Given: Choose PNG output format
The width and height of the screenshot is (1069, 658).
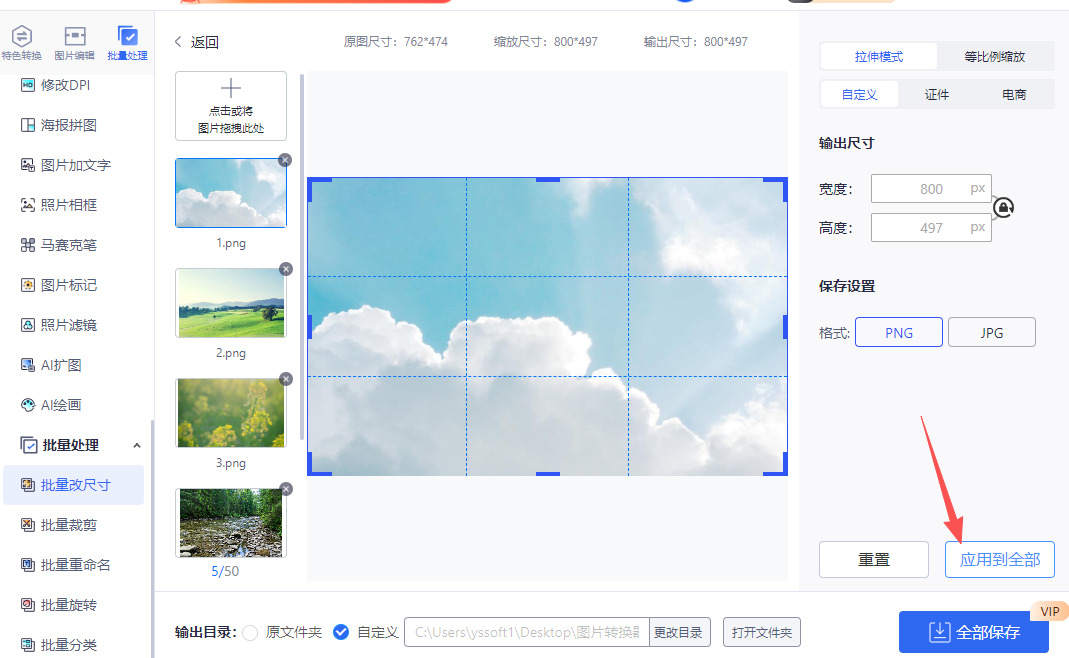Looking at the screenshot, I should pyautogui.click(x=899, y=332).
